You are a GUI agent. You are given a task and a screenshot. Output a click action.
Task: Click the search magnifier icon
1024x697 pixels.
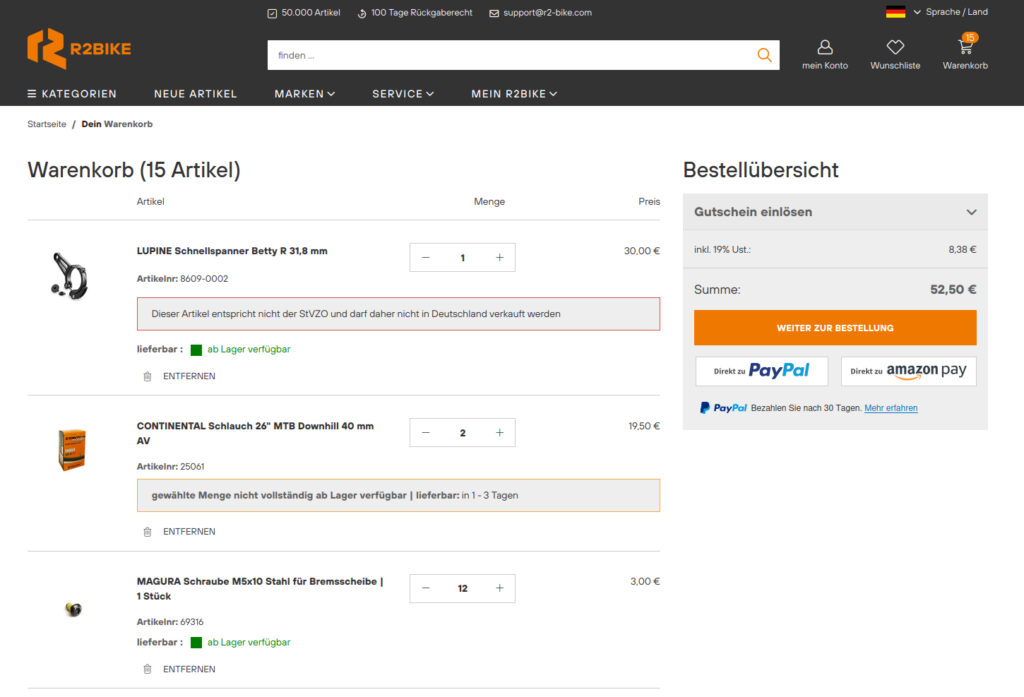click(x=764, y=55)
